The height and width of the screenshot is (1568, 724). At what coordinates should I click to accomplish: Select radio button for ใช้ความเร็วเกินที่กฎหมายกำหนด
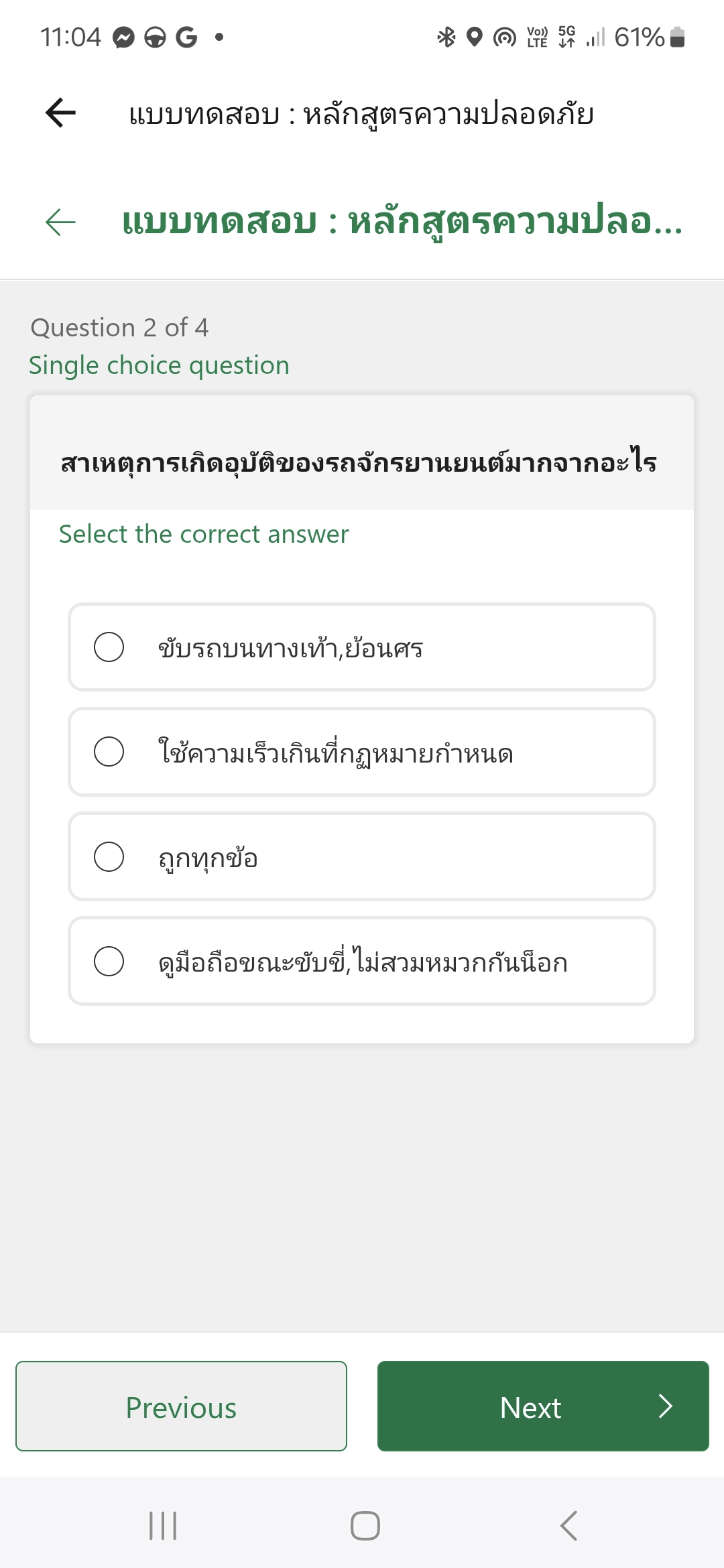(109, 751)
